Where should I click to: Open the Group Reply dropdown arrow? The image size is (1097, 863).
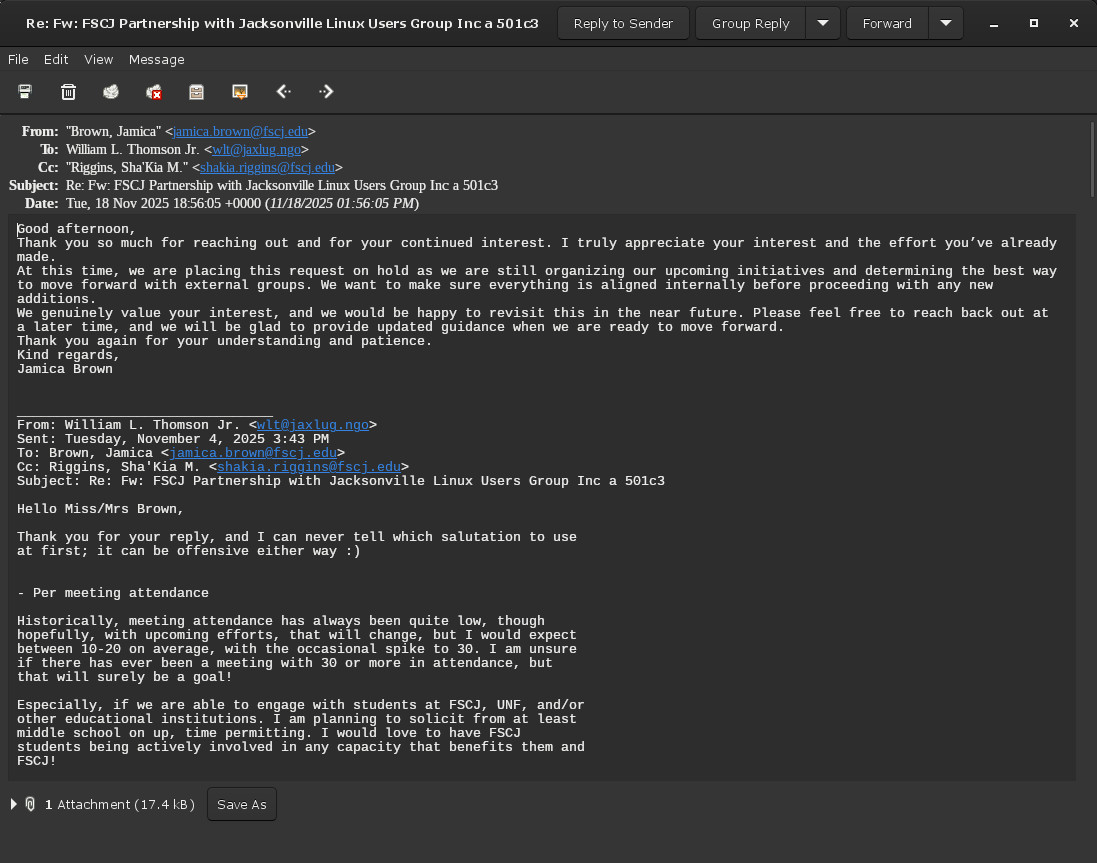pos(823,23)
